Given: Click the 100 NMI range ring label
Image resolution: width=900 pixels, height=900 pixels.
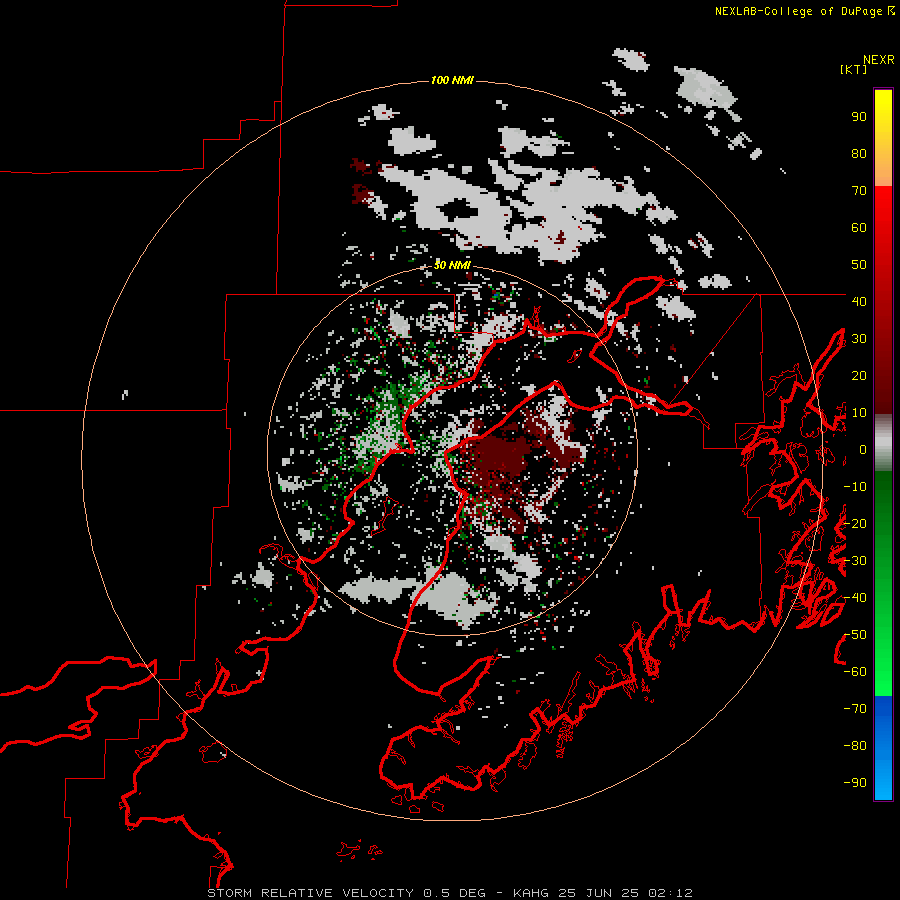Looking at the screenshot, I should tap(452, 80).
